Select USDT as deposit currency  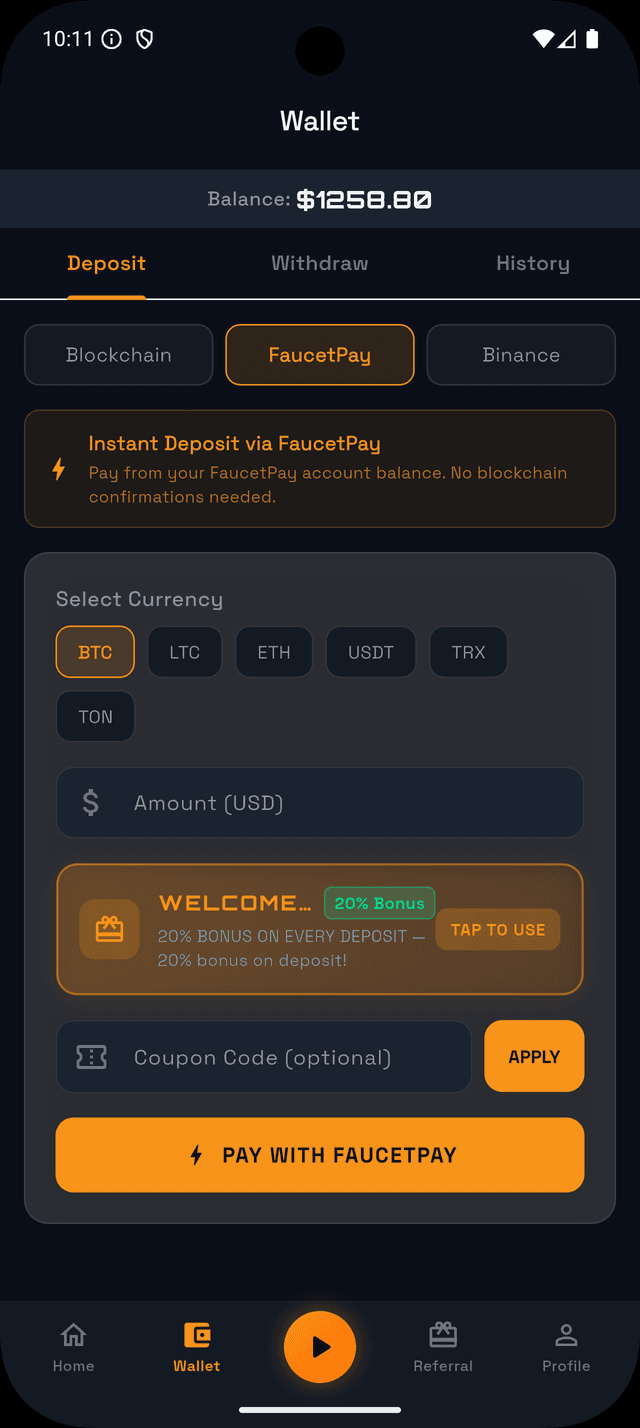point(370,651)
